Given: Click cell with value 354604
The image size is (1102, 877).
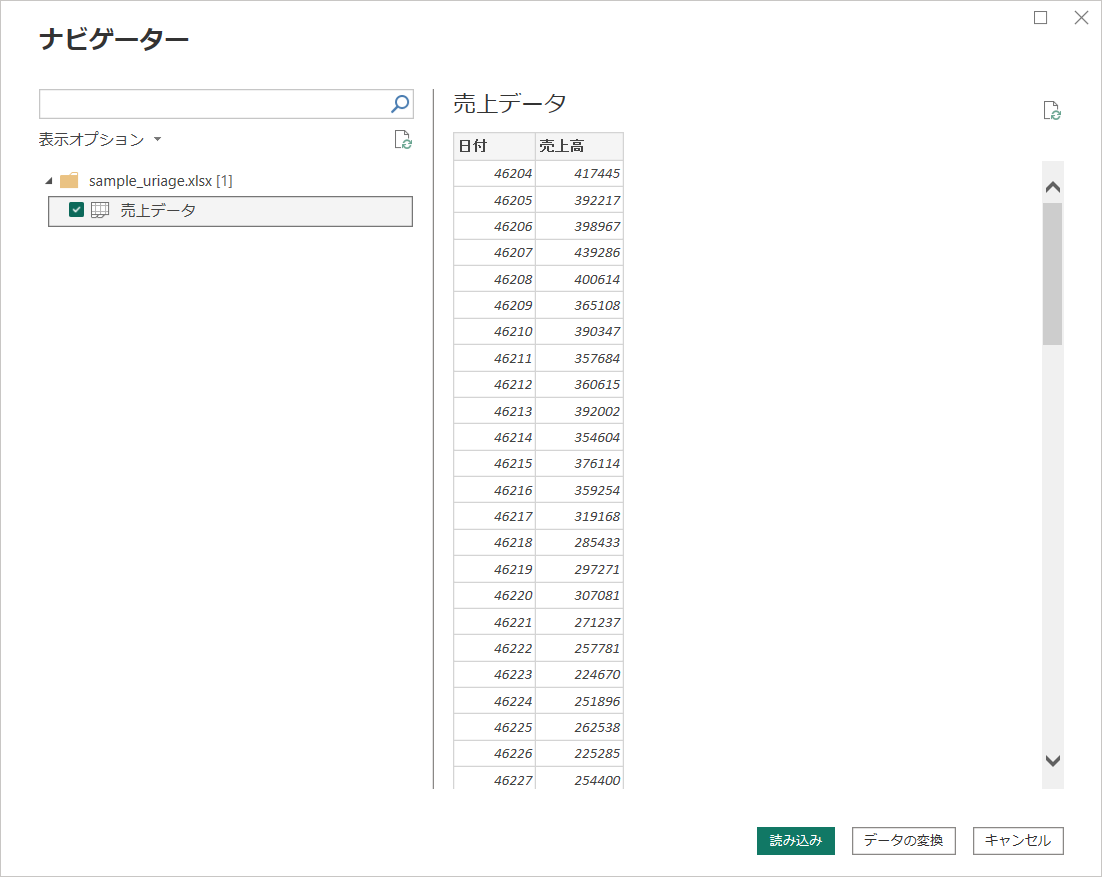Looking at the screenshot, I should point(579,437).
